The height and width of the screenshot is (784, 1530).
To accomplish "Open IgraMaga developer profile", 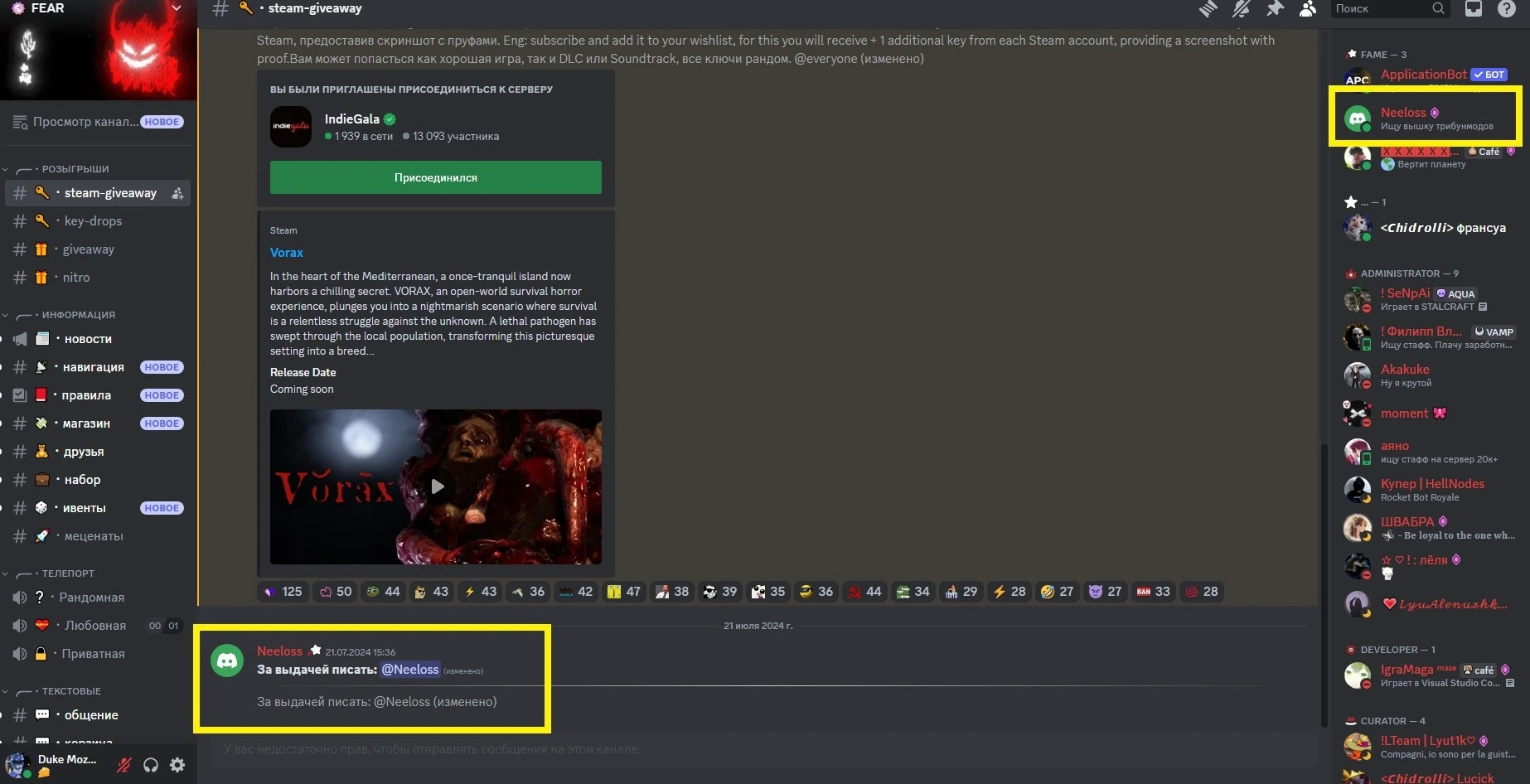I will pyautogui.click(x=1431, y=675).
